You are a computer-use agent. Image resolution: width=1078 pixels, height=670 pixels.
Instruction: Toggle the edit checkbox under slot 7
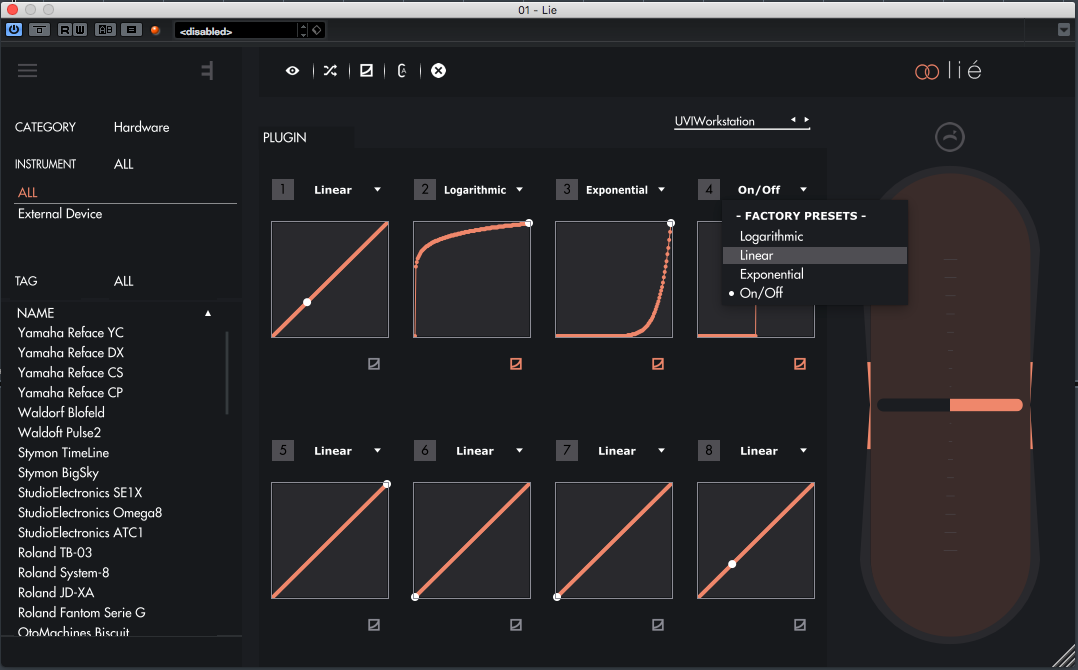click(658, 625)
